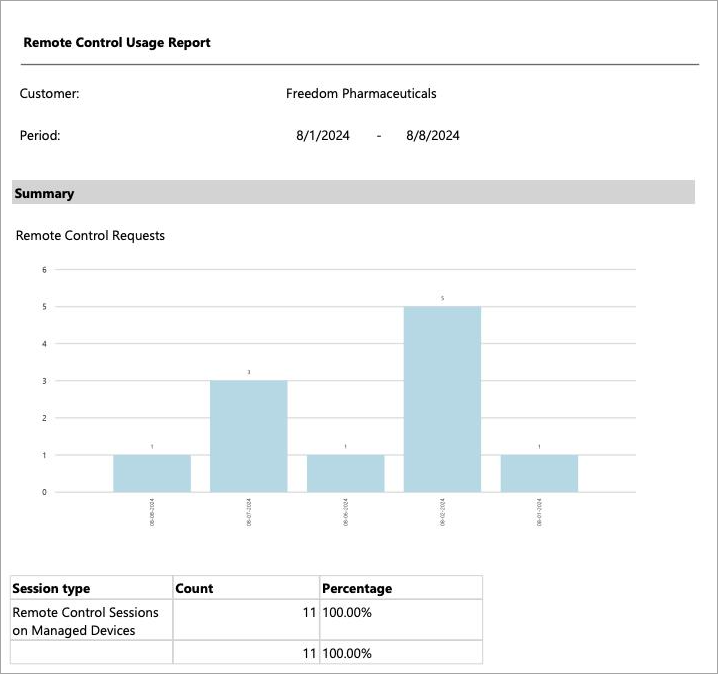Click the tallest bar for 08-02-2024
The height and width of the screenshot is (674, 718).
click(442, 399)
